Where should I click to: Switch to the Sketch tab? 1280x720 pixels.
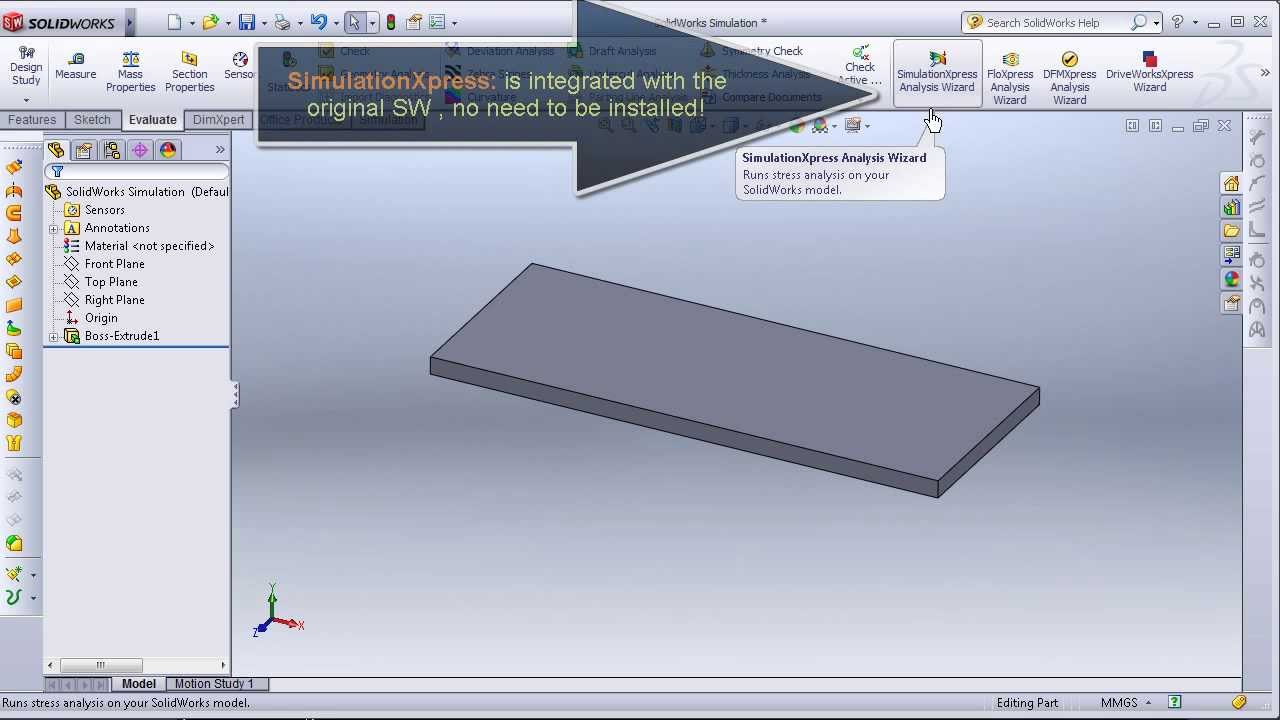92,120
